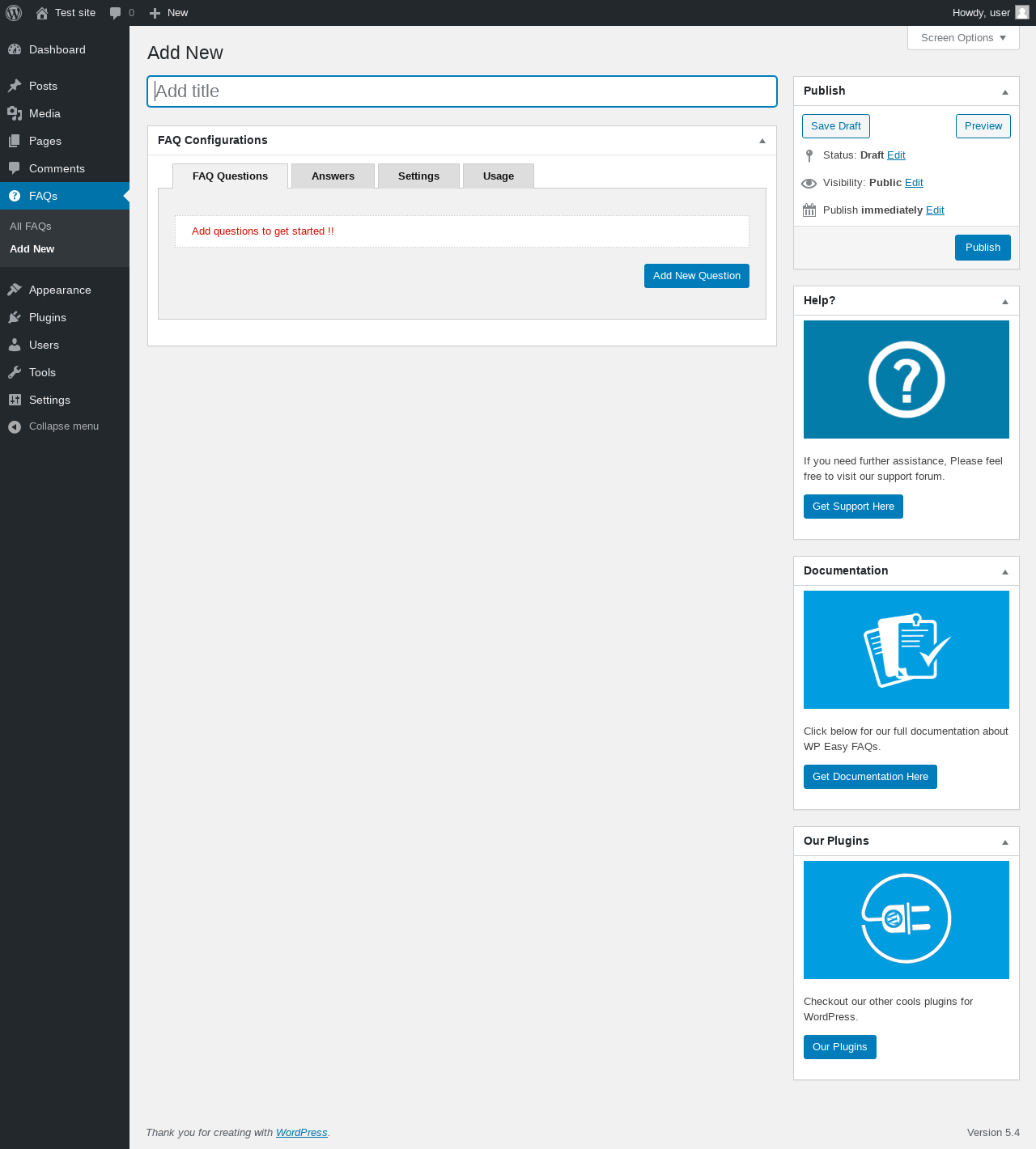
Task: Click the Settings sliders icon
Action: coord(15,400)
